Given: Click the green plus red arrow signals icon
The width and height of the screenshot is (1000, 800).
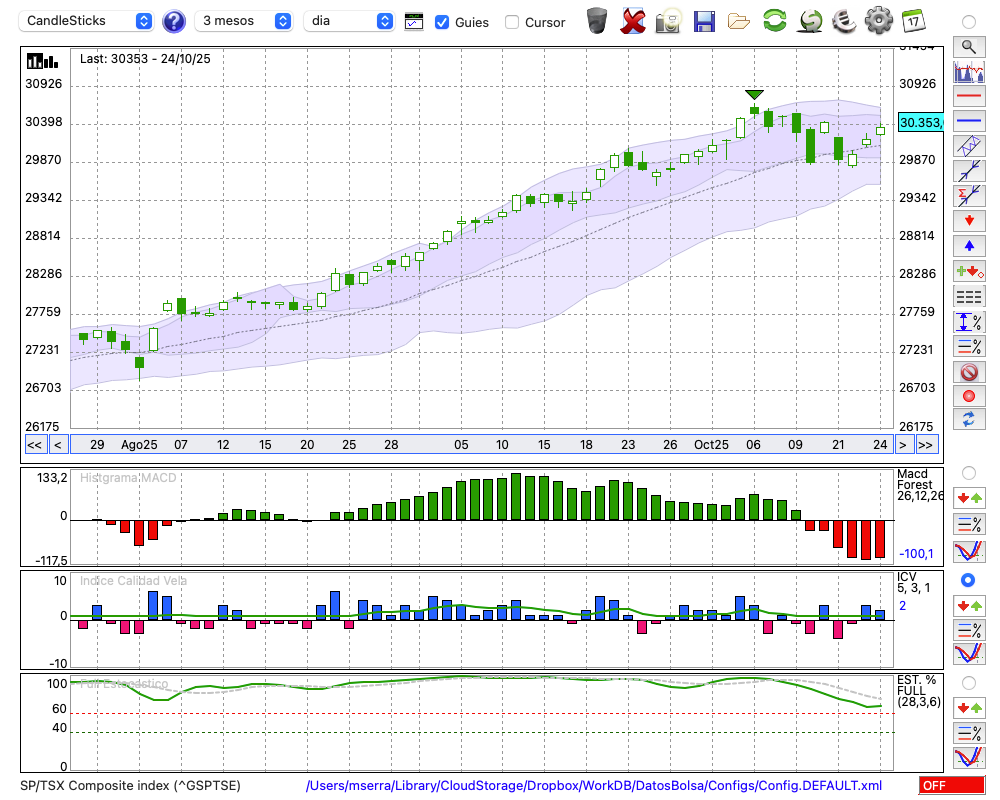Looking at the screenshot, I should 969,271.
